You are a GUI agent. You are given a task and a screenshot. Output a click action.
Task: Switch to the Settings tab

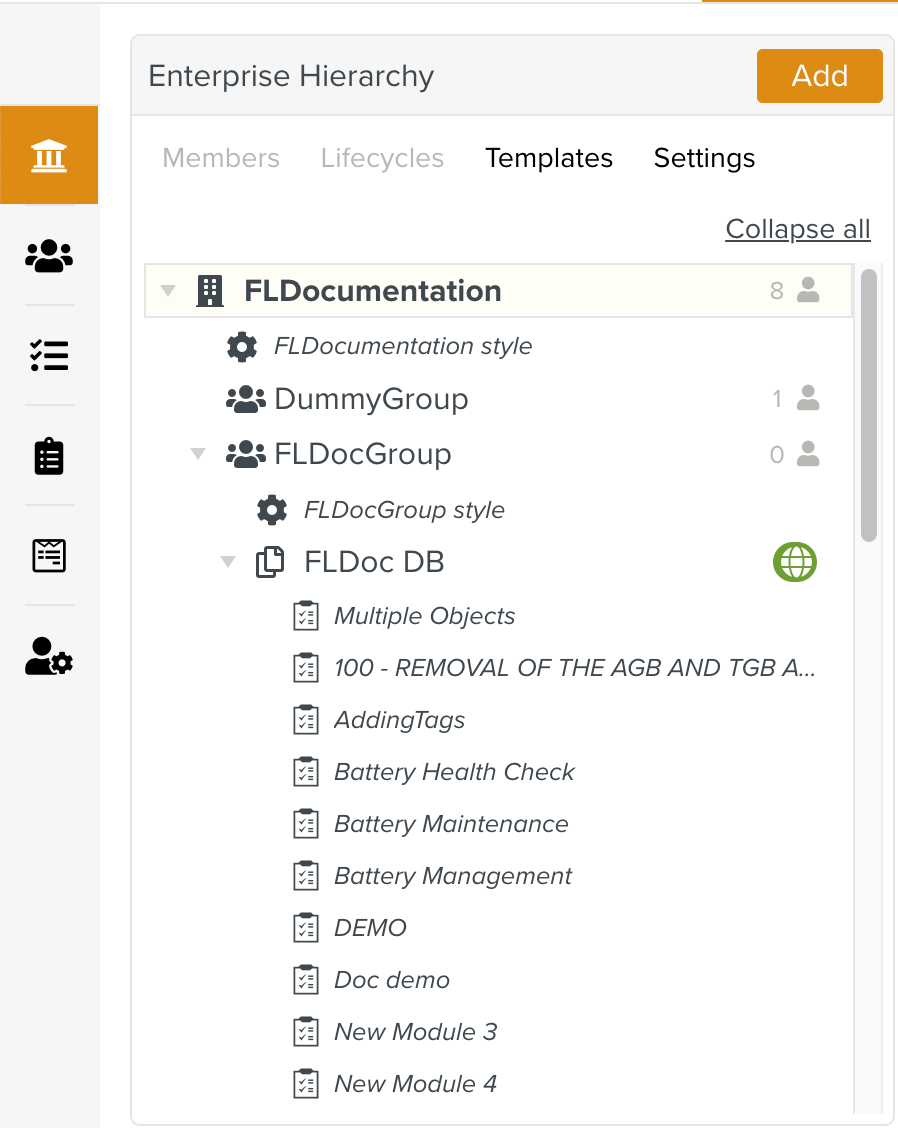coord(704,158)
